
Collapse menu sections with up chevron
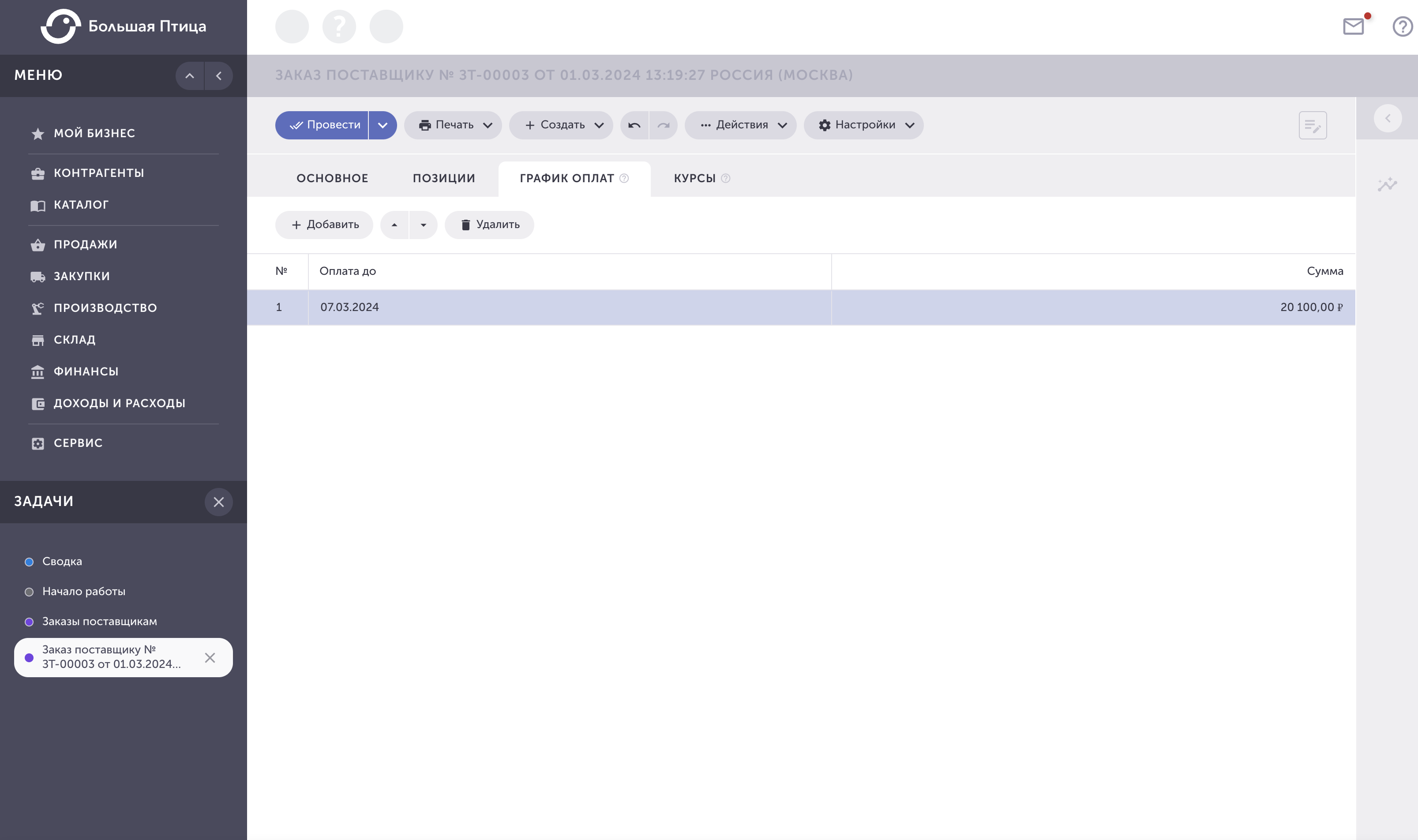coord(190,76)
